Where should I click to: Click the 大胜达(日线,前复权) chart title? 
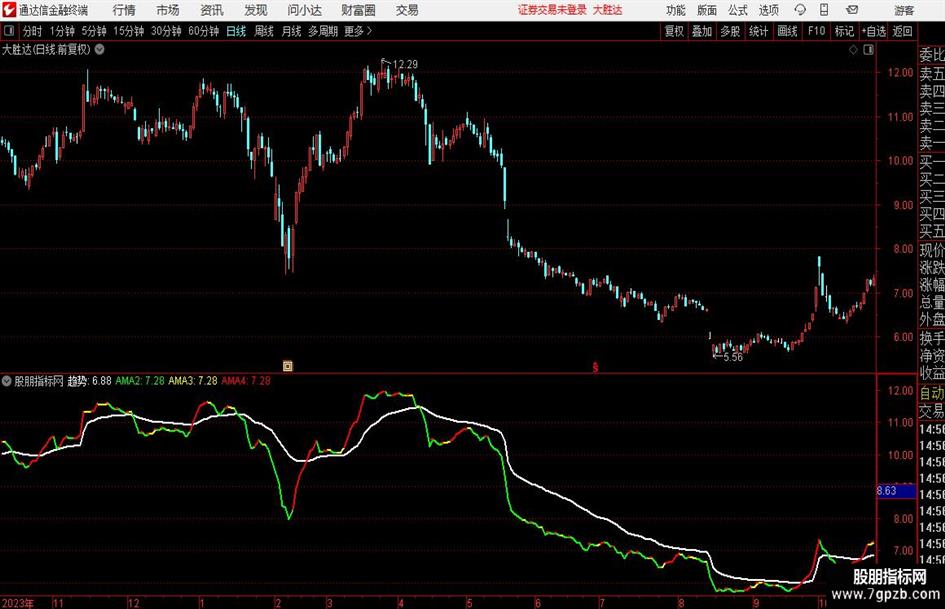[46, 49]
